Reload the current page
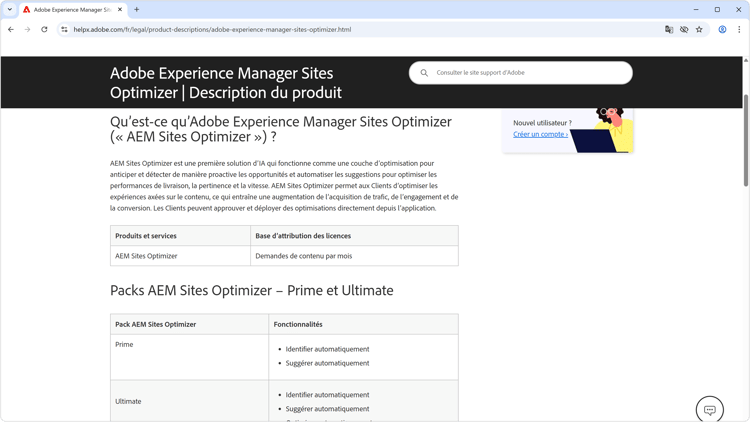The width and height of the screenshot is (750, 422). pos(44,29)
